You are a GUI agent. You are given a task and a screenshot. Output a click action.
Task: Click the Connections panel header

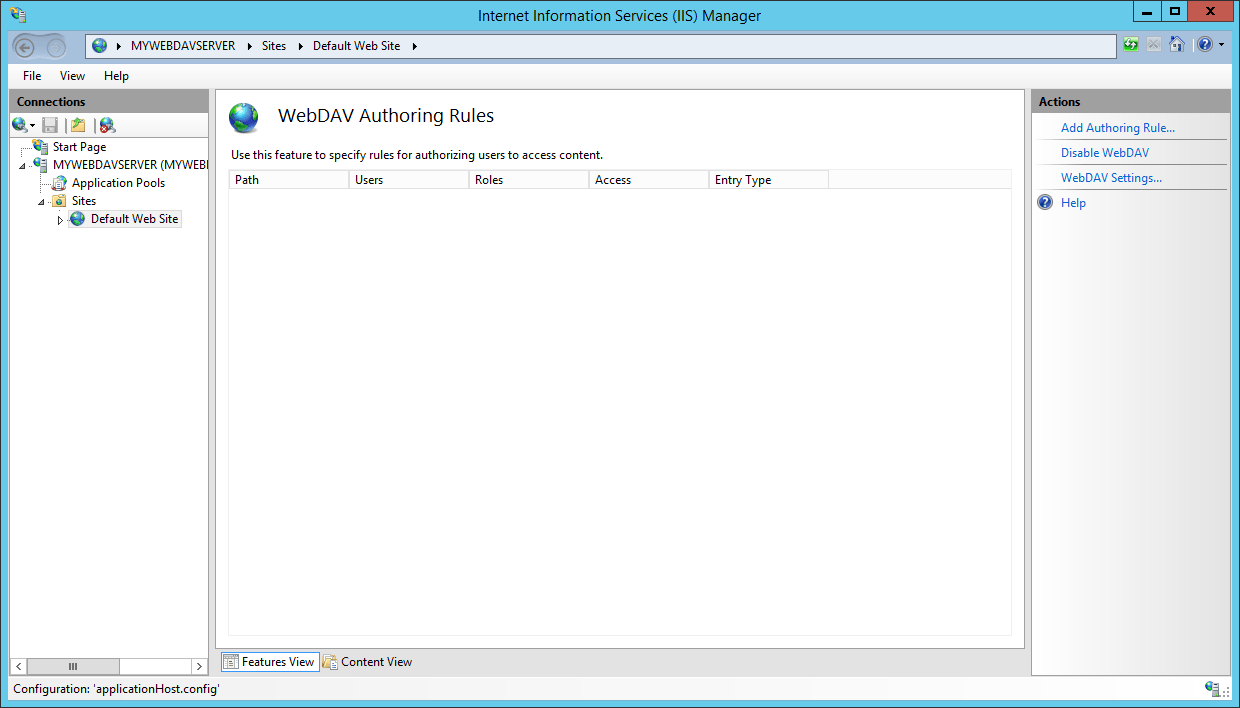click(x=109, y=102)
